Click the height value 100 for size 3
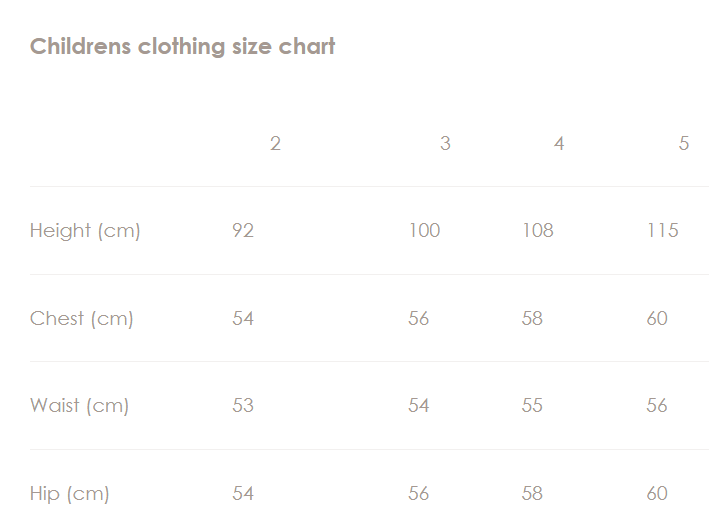 424,231
